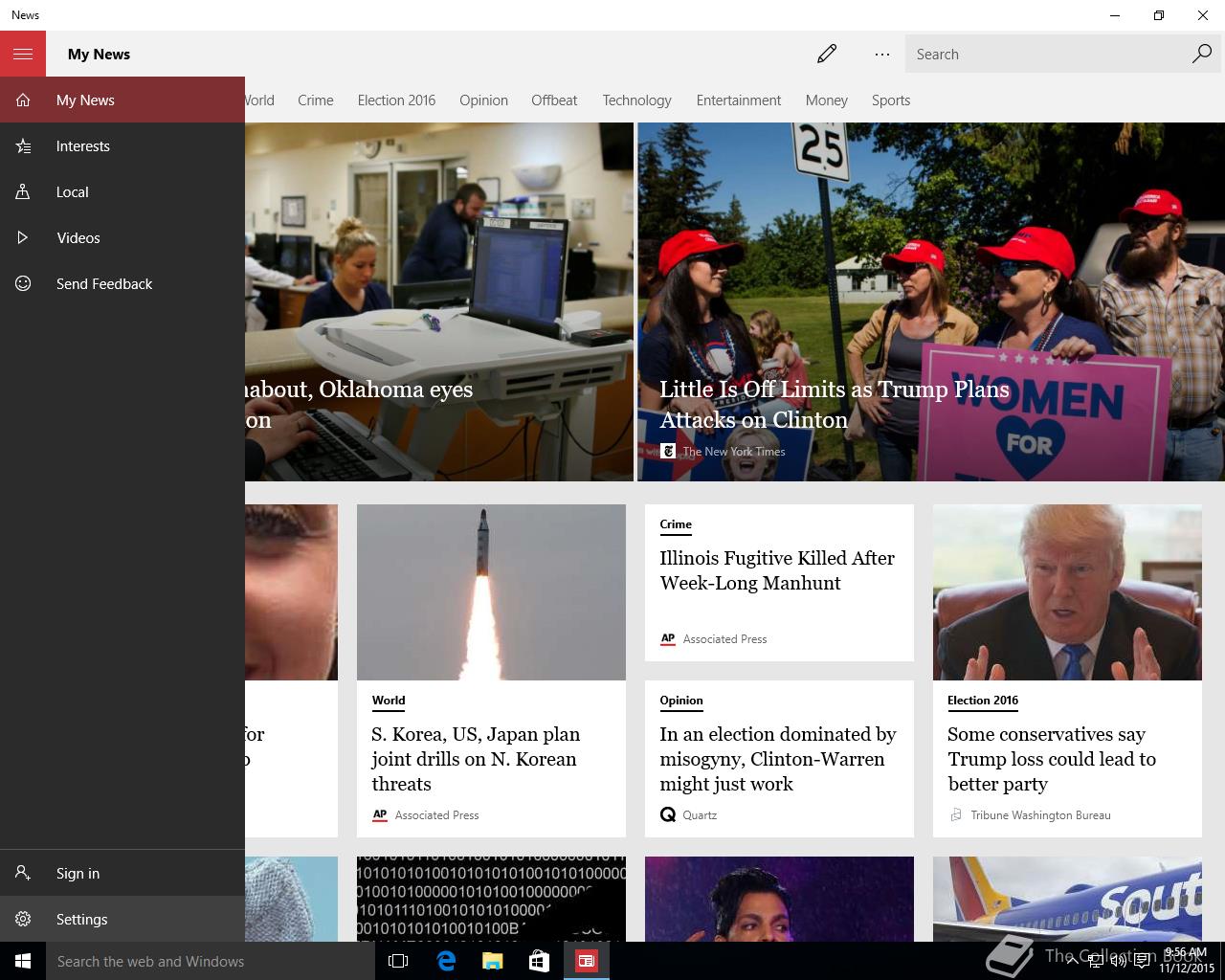Click the smiley icon for Send Feedback
The height and width of the screenshot is (980, 1225).
(x=23, y=283)
